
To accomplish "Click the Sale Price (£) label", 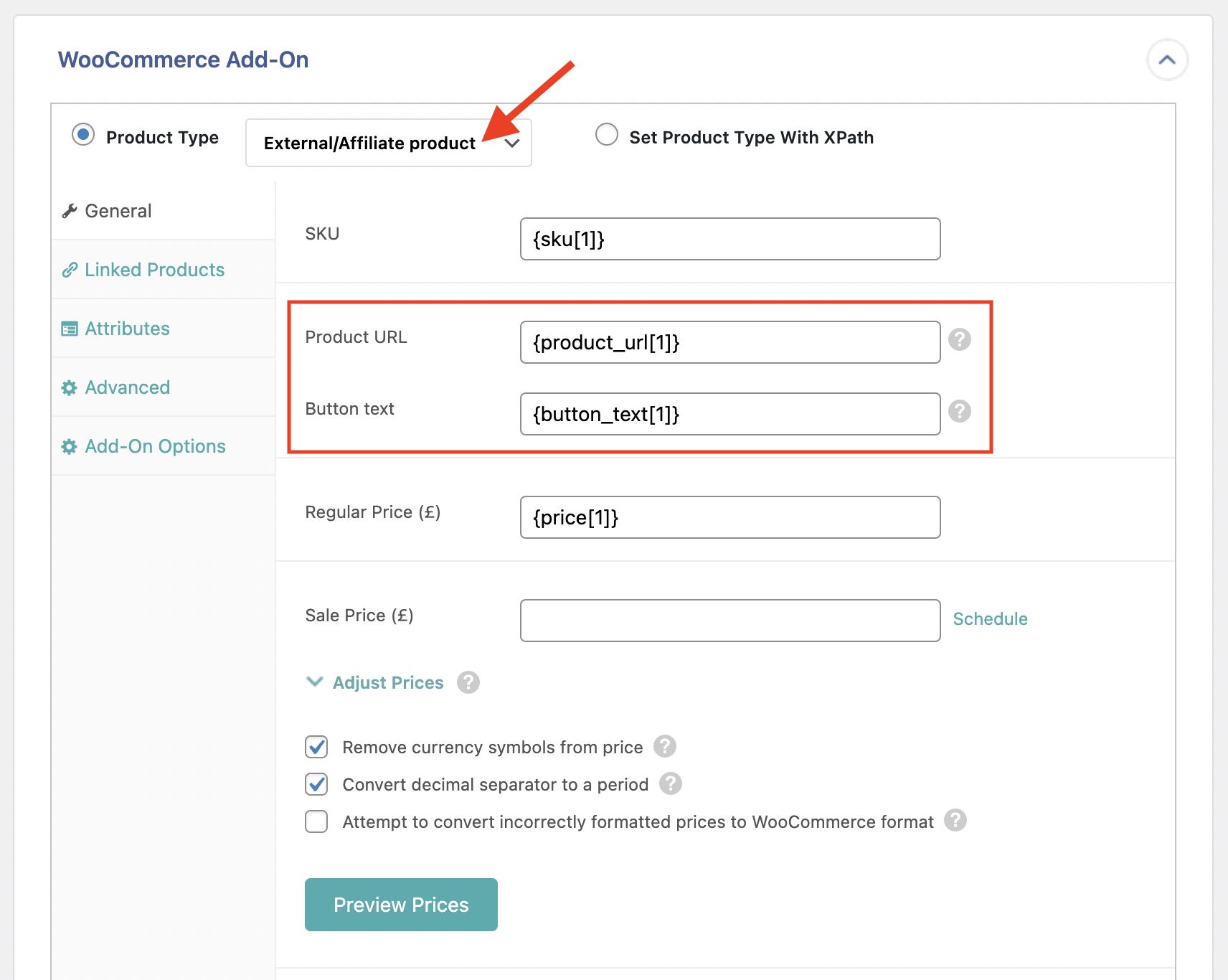I will click(359, 616).
